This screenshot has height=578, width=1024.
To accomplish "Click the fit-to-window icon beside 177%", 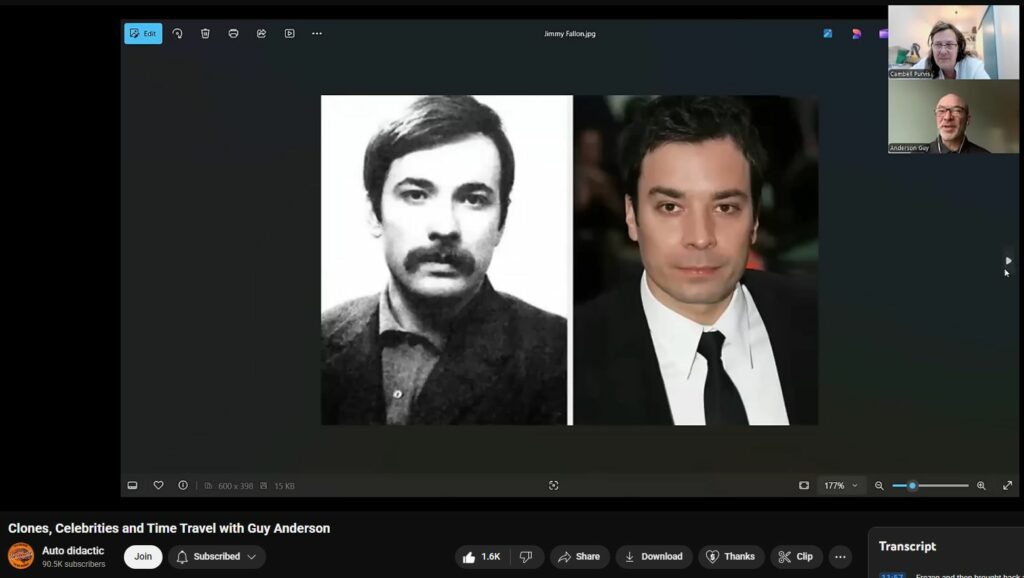I will click(804, 485).
